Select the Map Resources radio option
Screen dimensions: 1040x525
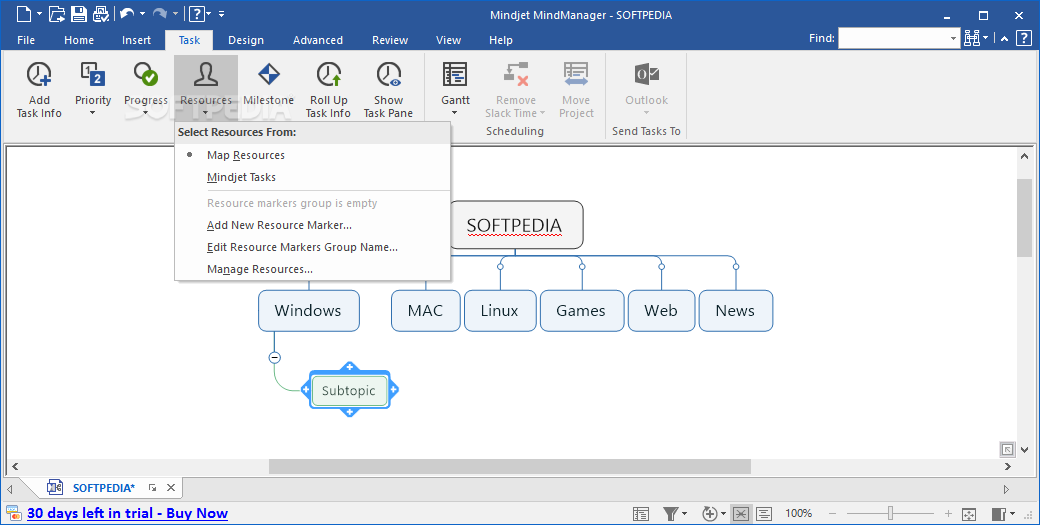[245, 155]
